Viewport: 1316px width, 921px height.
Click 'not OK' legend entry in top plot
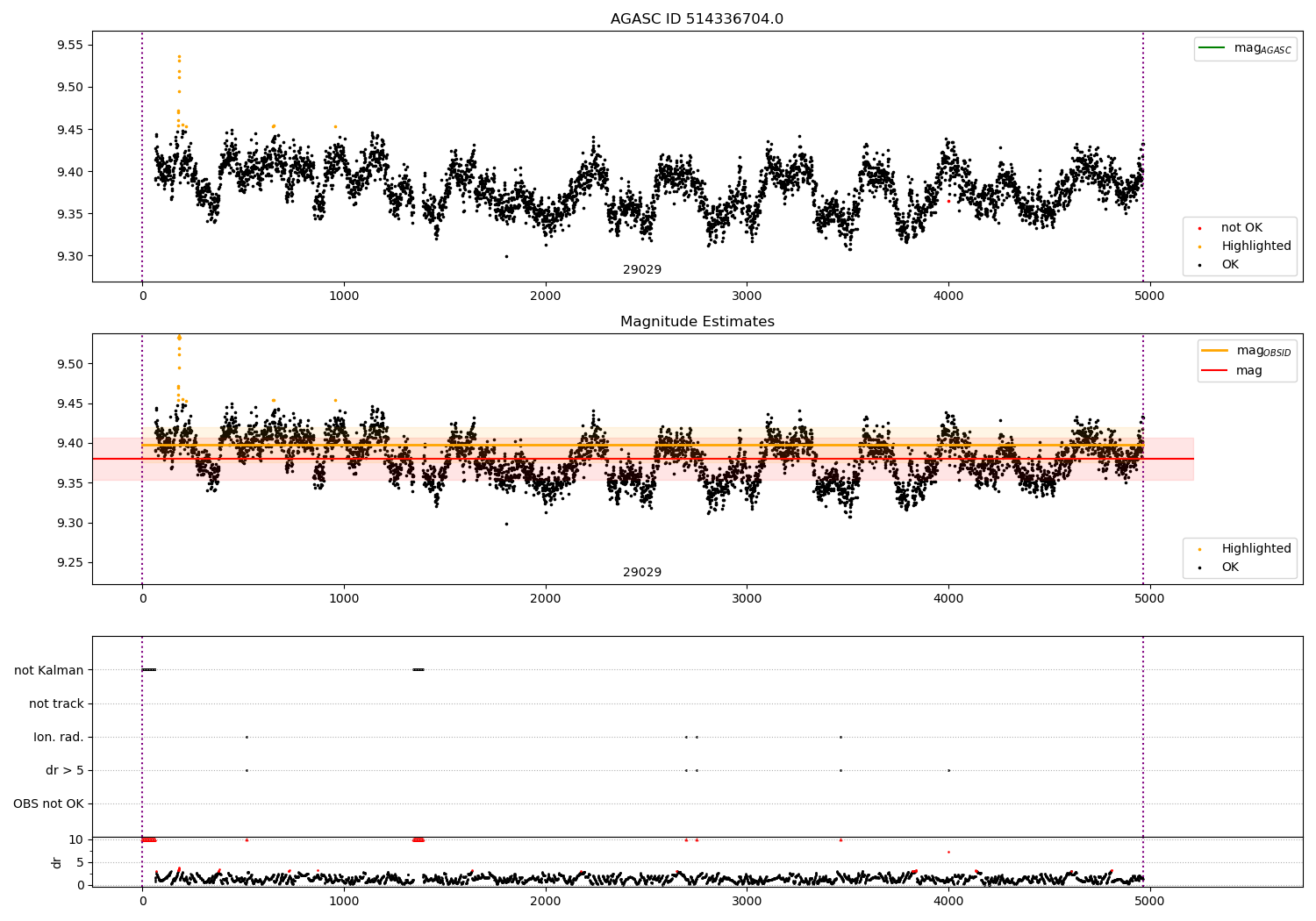pyautogui.click(x=1241, y=228)
